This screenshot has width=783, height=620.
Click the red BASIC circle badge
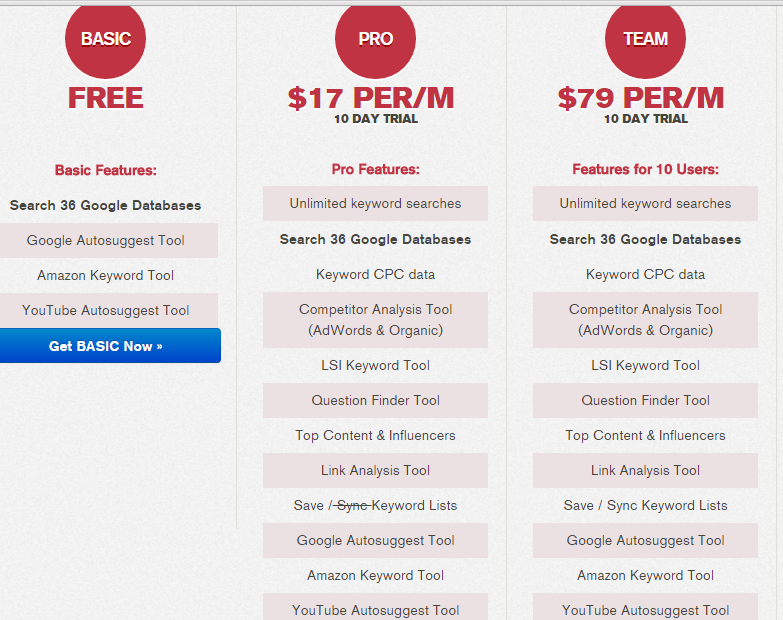click(x=105, y=39)
